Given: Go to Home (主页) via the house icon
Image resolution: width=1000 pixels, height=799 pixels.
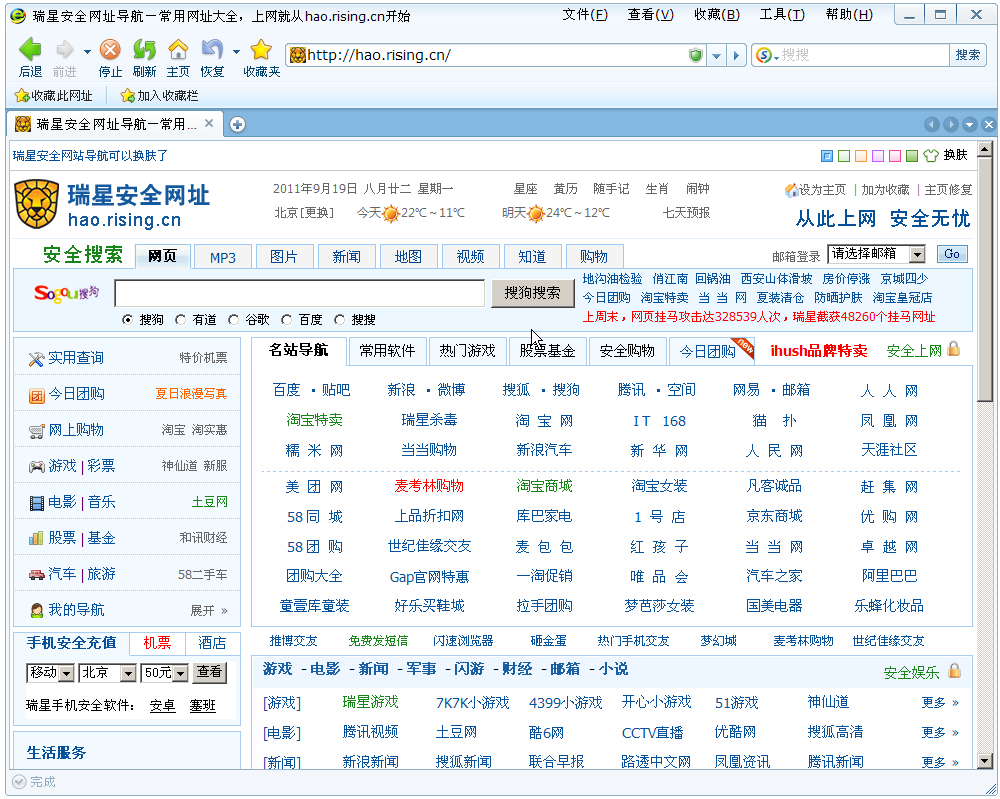Looking at the screenshot, I should (178, 50).
